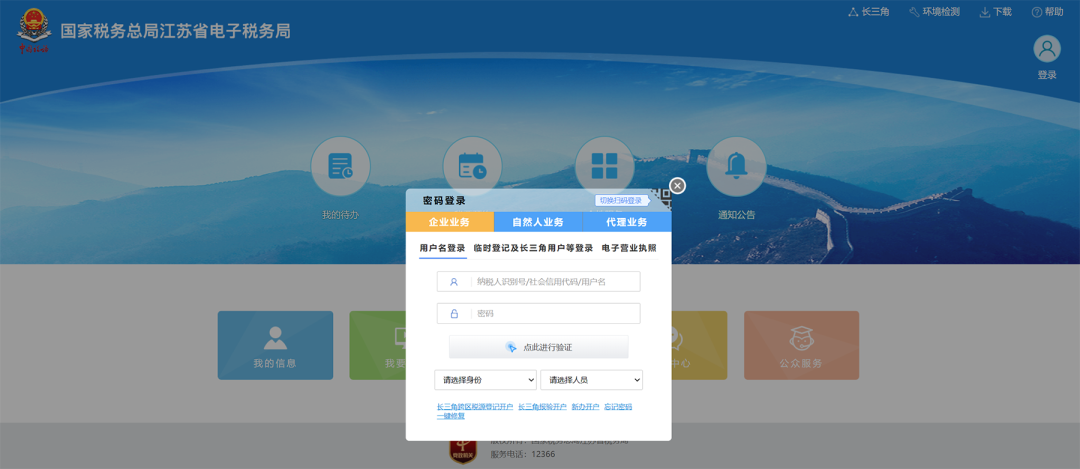1080x469 pixels.
Task: Select the 企业业务 tab
Action: pos(449,222)
